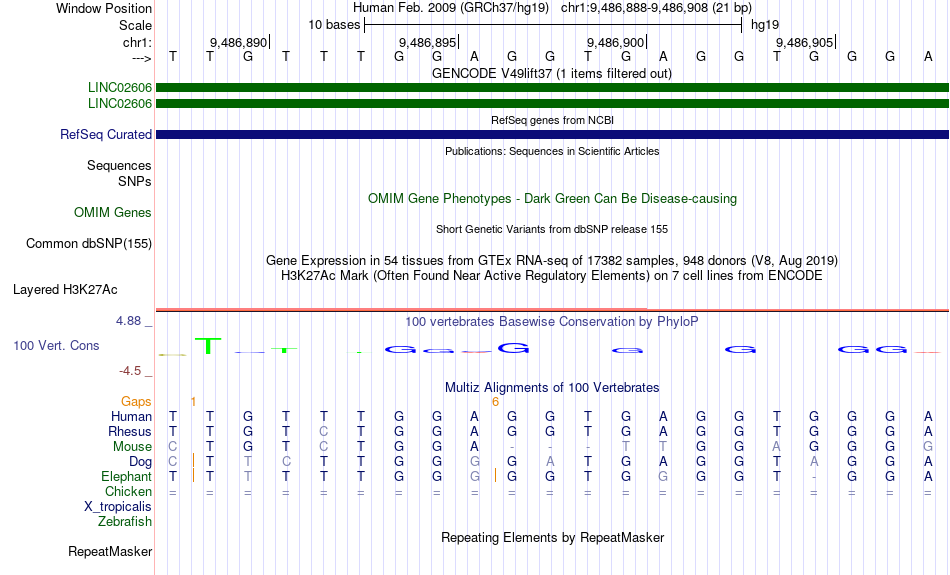The image size is (950, 575).
Task: Click the red H3K27Ac signal line
Action: point(552,310)
